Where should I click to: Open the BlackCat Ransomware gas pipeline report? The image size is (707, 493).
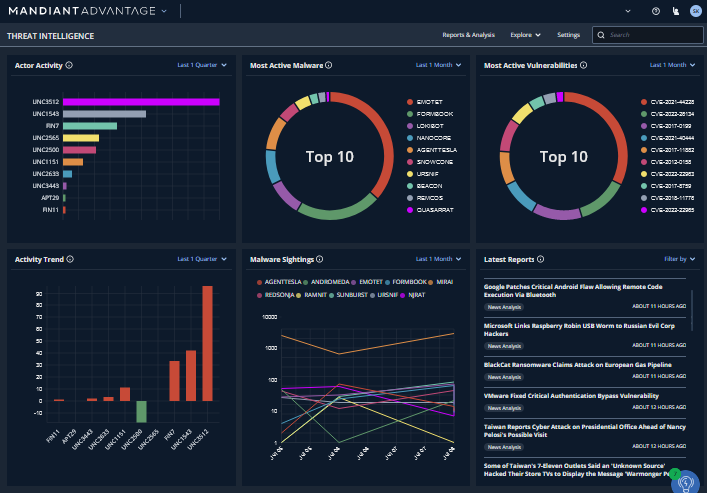click(x=577, y=365)
